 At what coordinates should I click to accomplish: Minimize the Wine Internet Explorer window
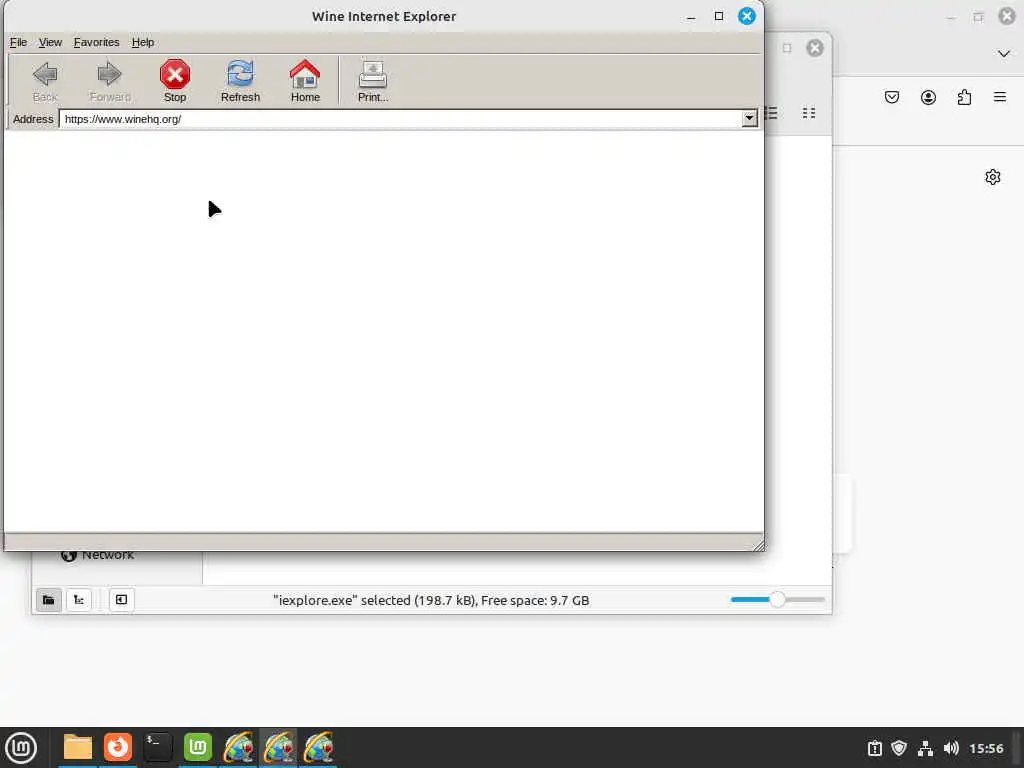(691, 17)
